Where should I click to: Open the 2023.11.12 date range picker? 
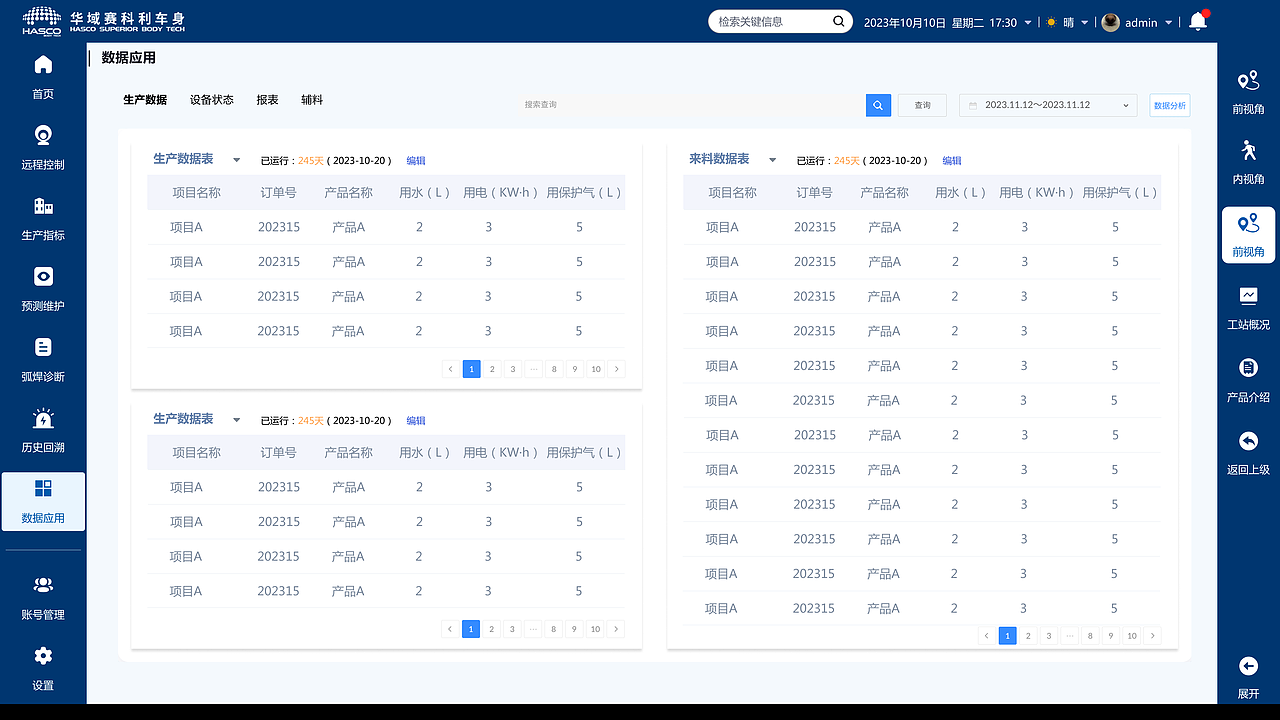[1048, 105]
